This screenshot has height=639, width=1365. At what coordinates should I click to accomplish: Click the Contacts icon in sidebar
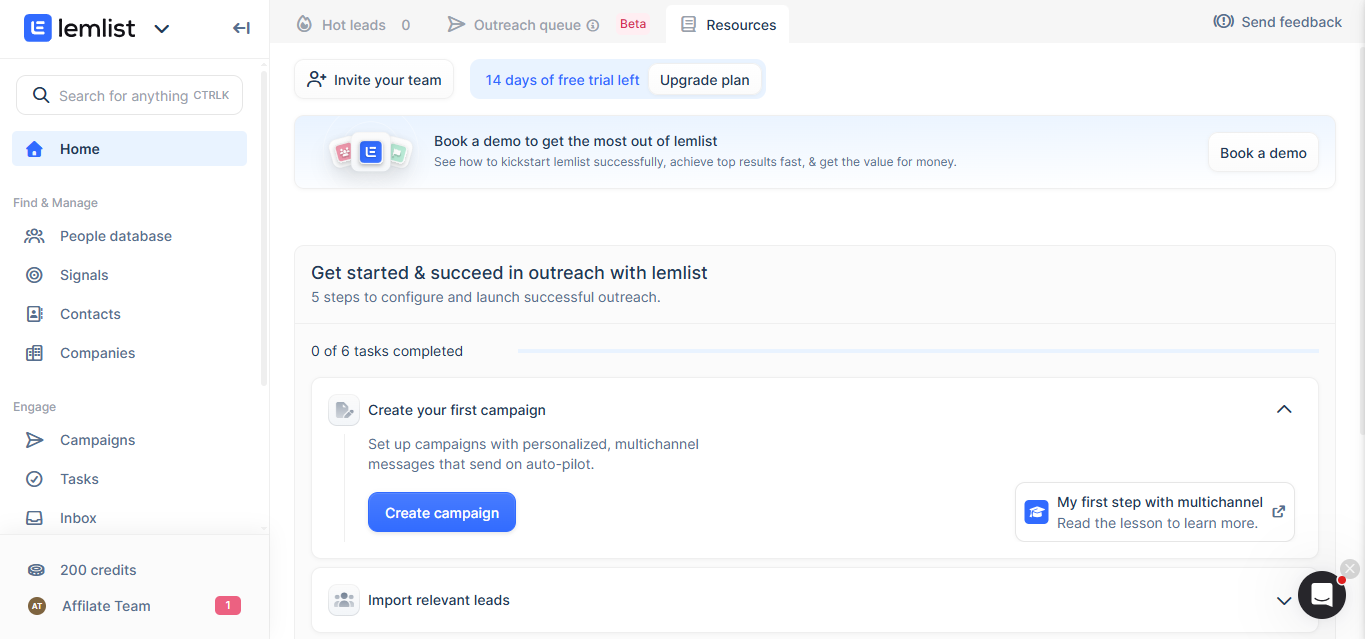(34, 314)
